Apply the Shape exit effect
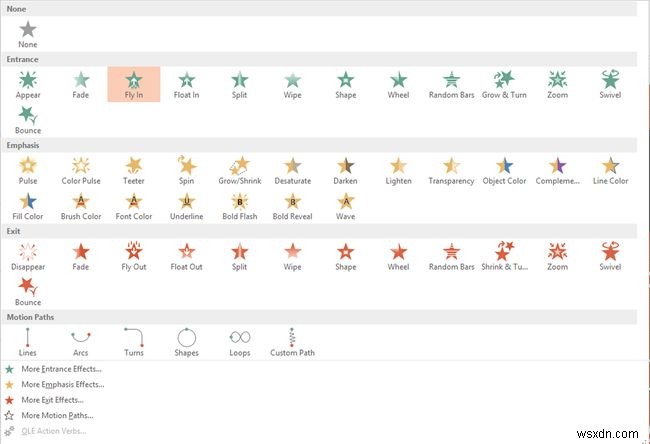The image size is (650, 444). click(x=346, y=257)
